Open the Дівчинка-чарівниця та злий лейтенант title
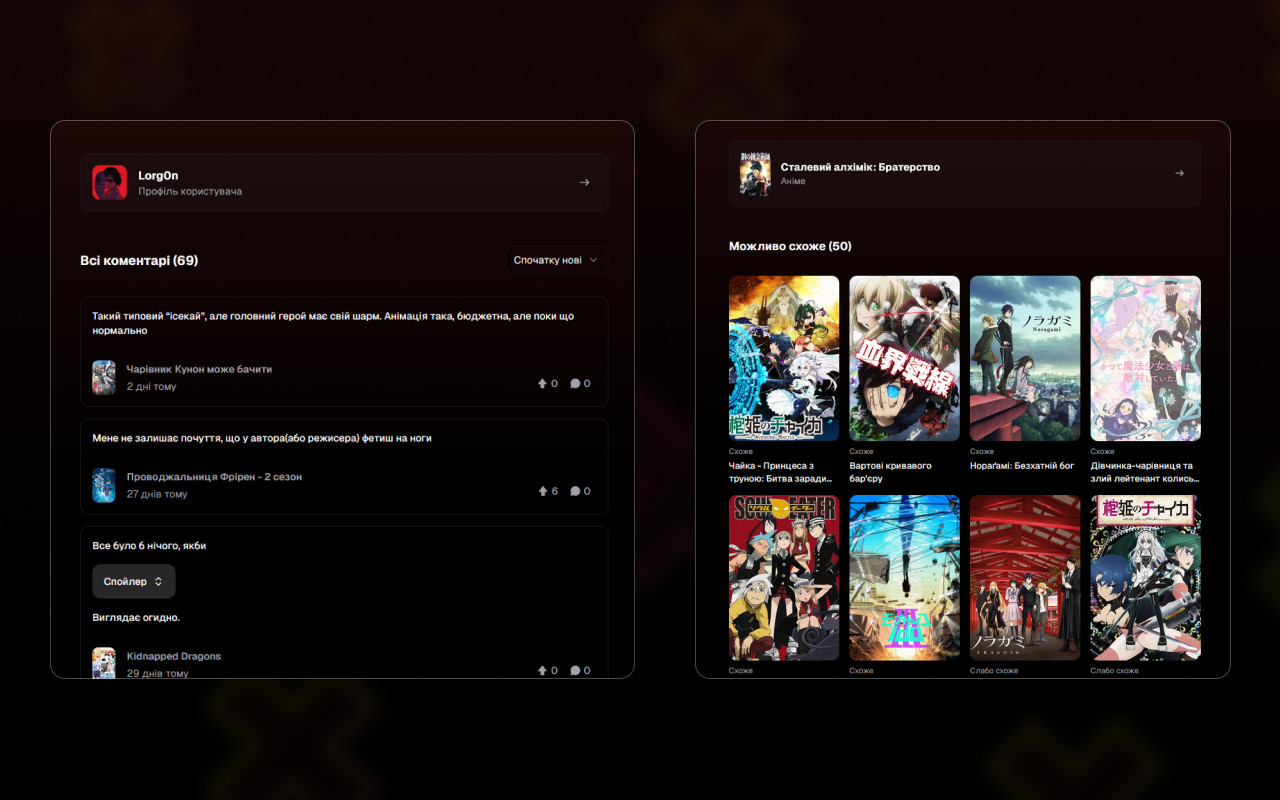 [x=1145, y=472]
